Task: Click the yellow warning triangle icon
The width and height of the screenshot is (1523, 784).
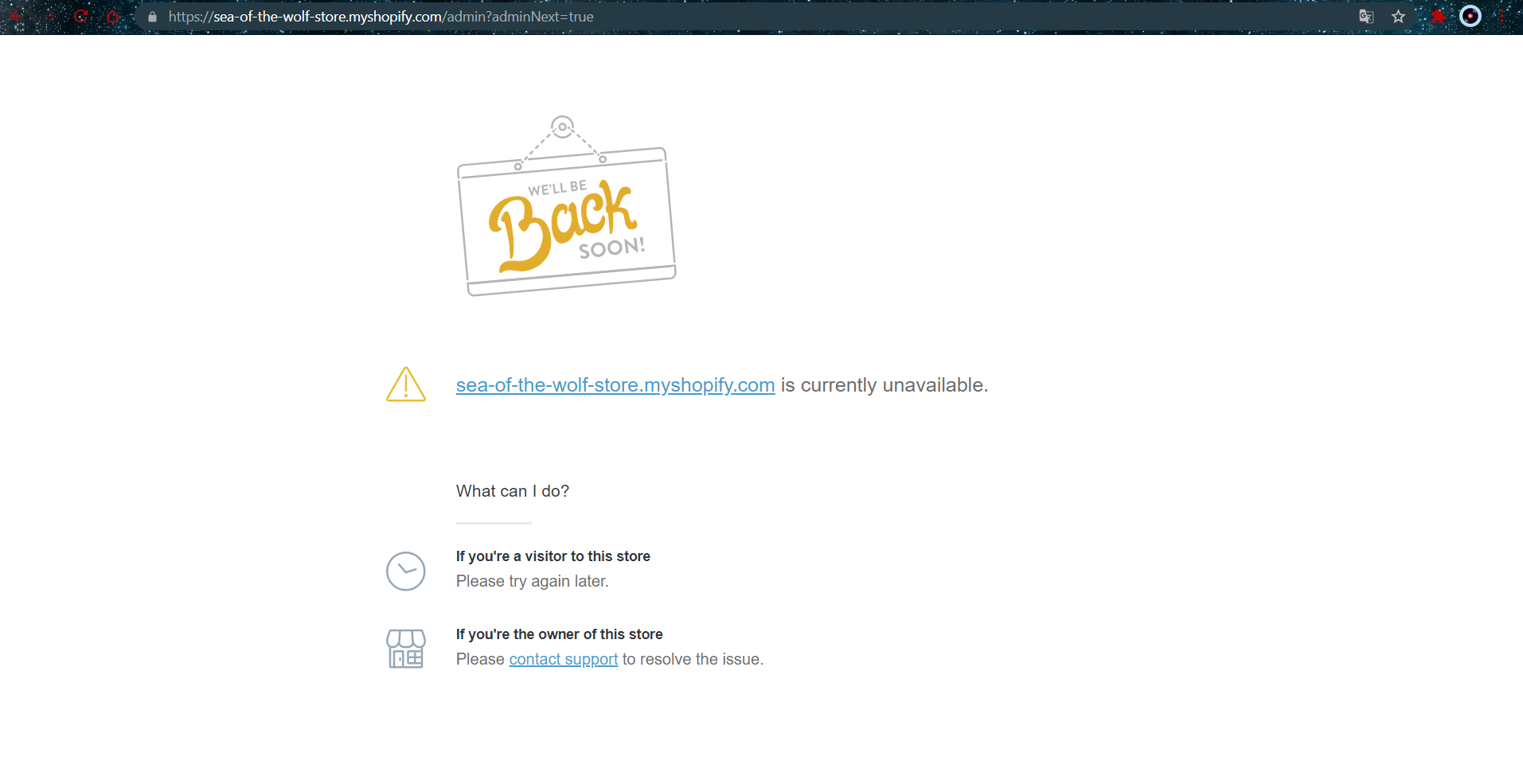Action: click(x=406, y=384)
